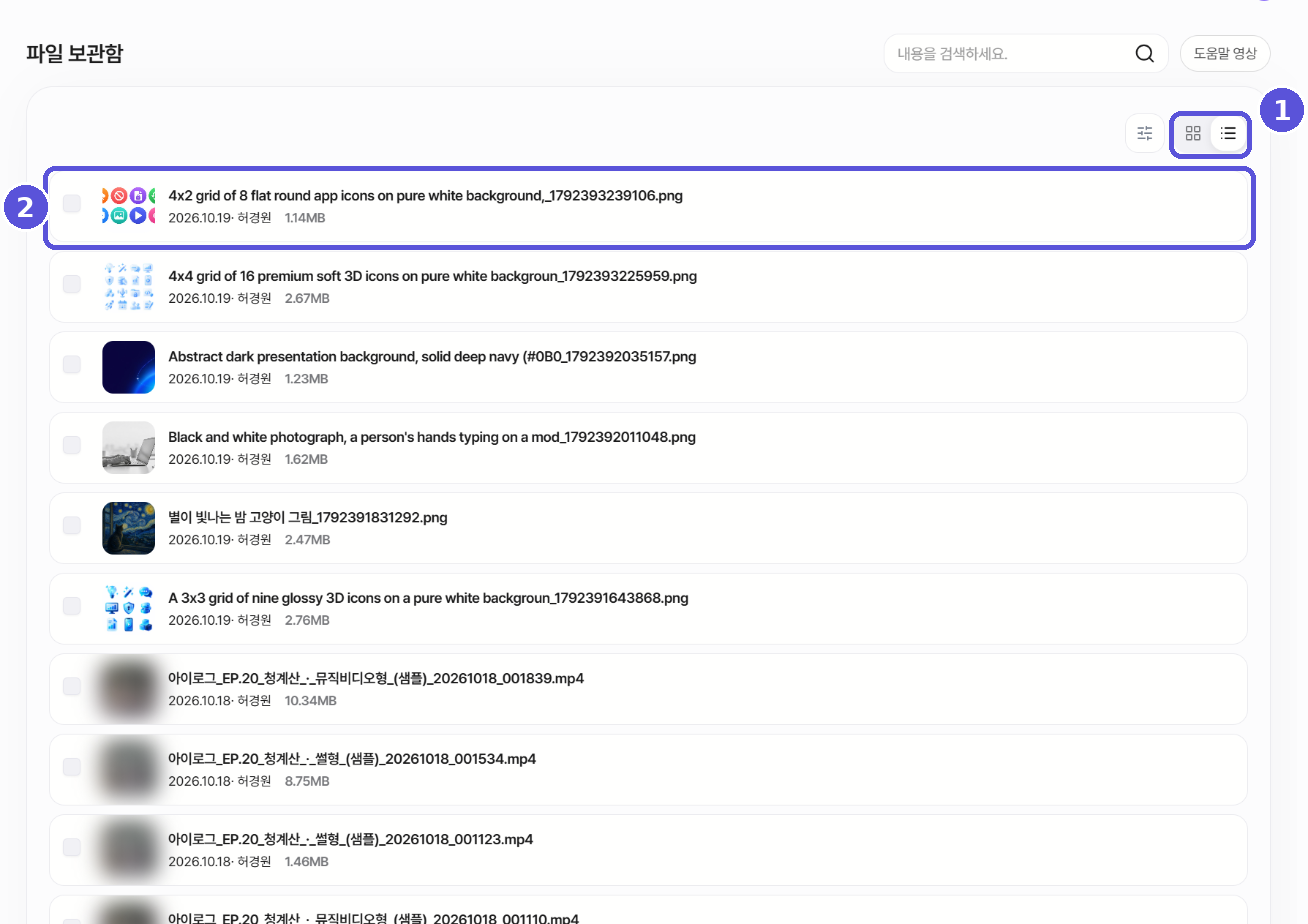Open thumbnail of 4x2 grid round app icons
This screenshot has width=1308, height=924.
(129, 204)
